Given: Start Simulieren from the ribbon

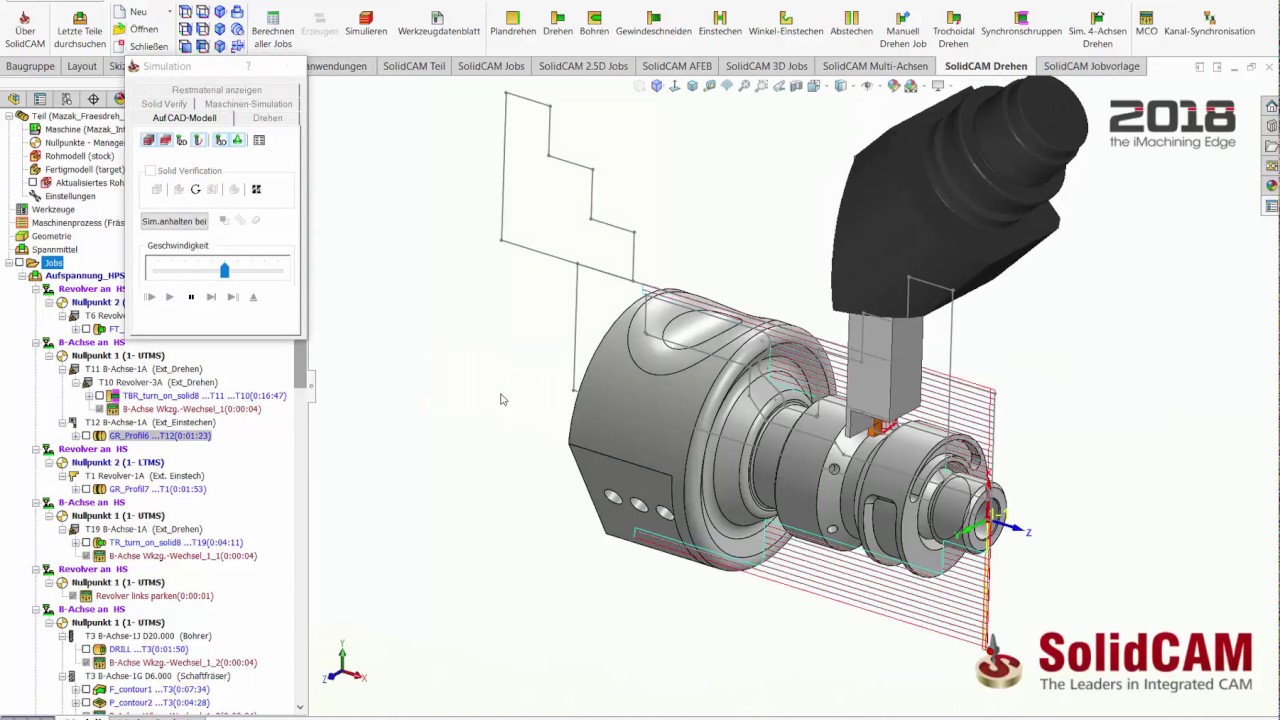Looking at the screenshot, I should 366,24.
